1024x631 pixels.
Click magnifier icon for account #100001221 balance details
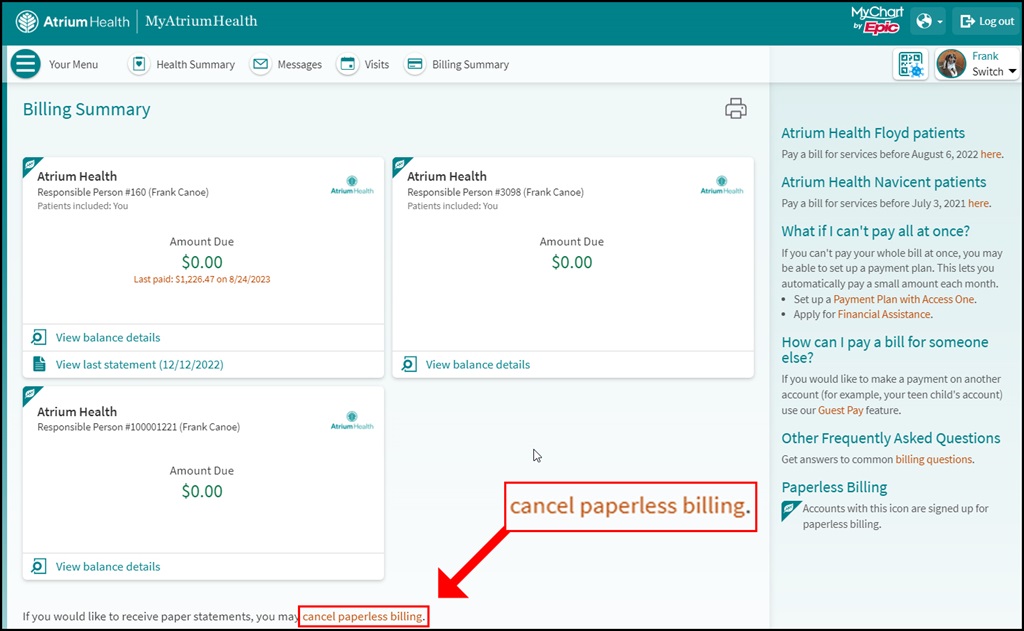(x=39, y=566)
